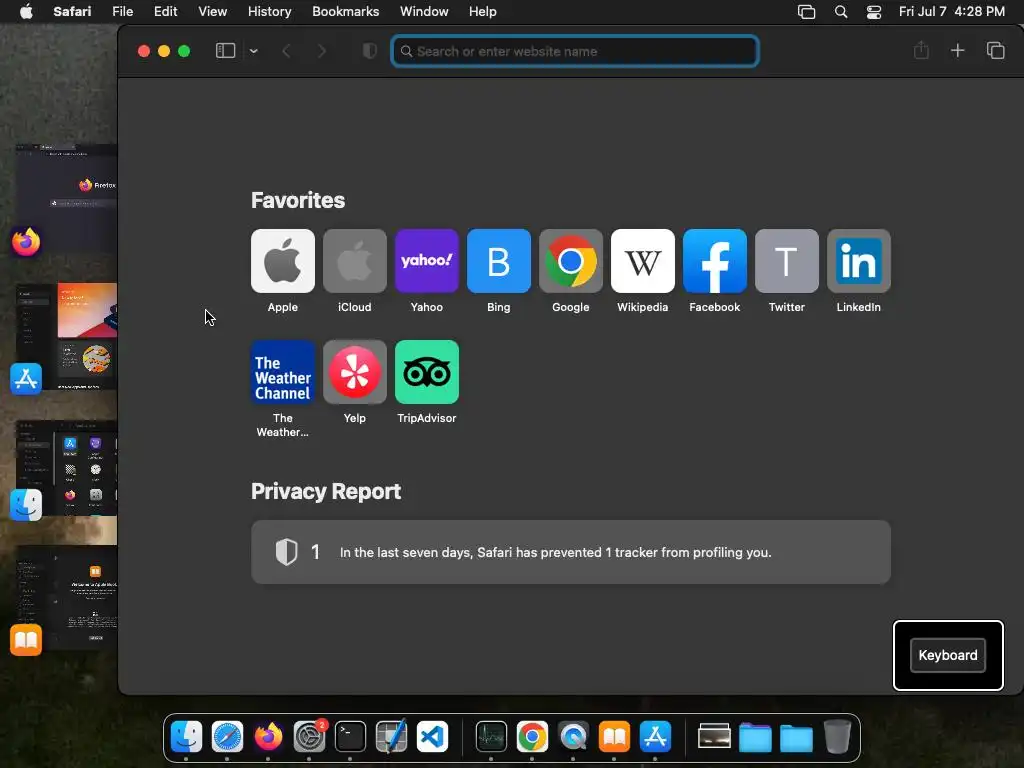Open Safari from the Dock
This screenshot has height=768, width=1024.
coord(227,737)
